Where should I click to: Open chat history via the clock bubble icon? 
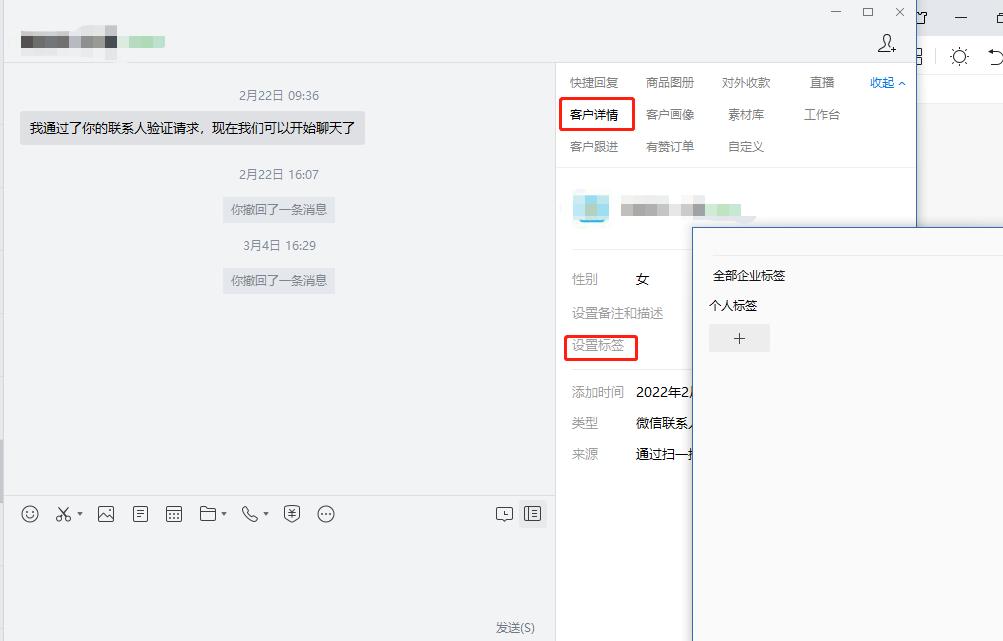[505, 513]
